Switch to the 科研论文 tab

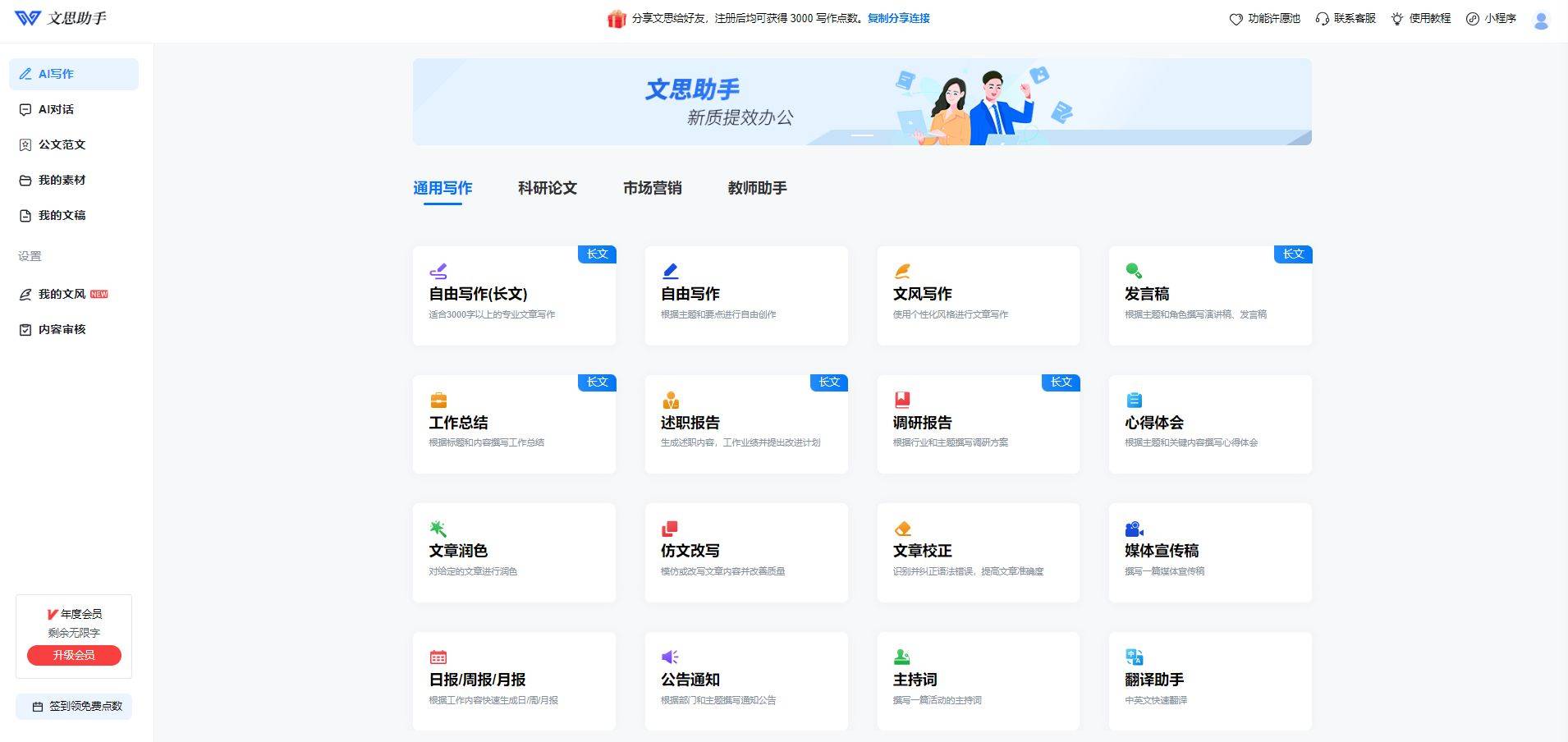pyautogui.click(x=547, y=188)
